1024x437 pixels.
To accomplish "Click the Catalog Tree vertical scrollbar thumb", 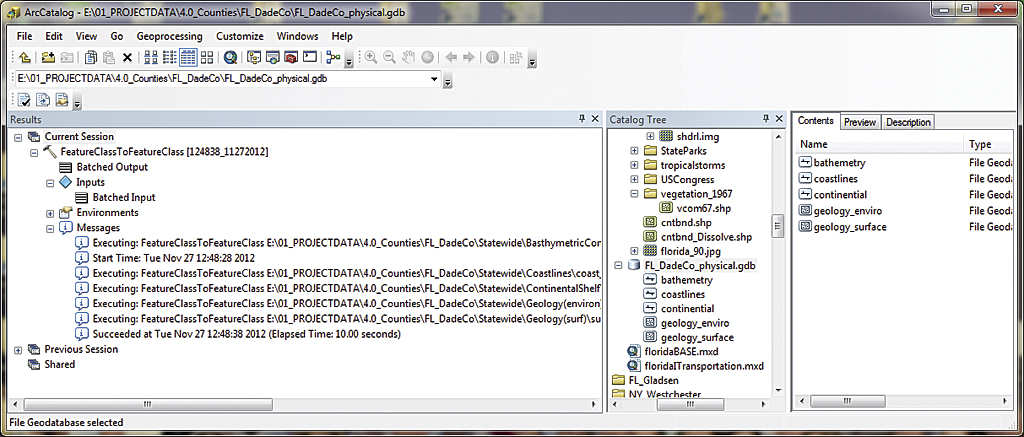I will 777,227.
